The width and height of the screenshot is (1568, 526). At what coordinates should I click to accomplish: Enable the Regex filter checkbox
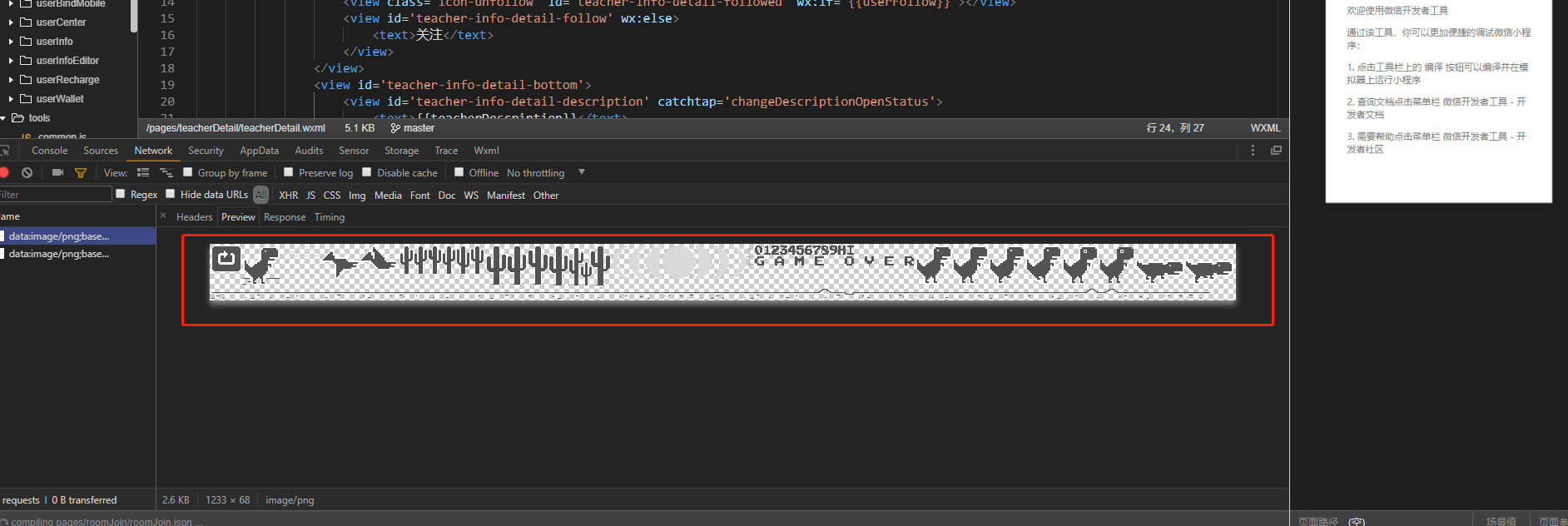point(121,194)
